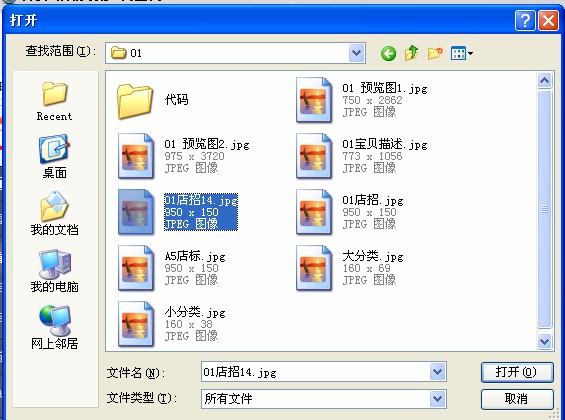
Task: Click the vertical scrollbar thumb
Action: 544,209
